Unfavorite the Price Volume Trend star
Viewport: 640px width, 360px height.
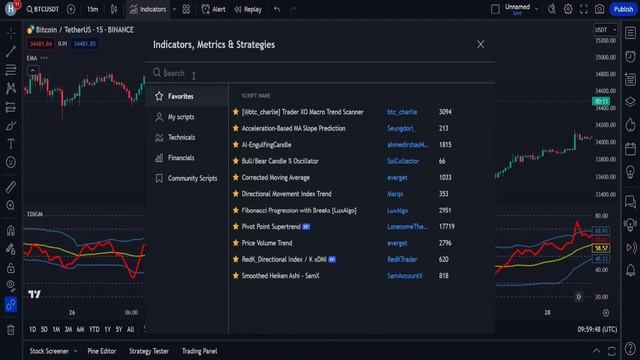tap(236, 243)
